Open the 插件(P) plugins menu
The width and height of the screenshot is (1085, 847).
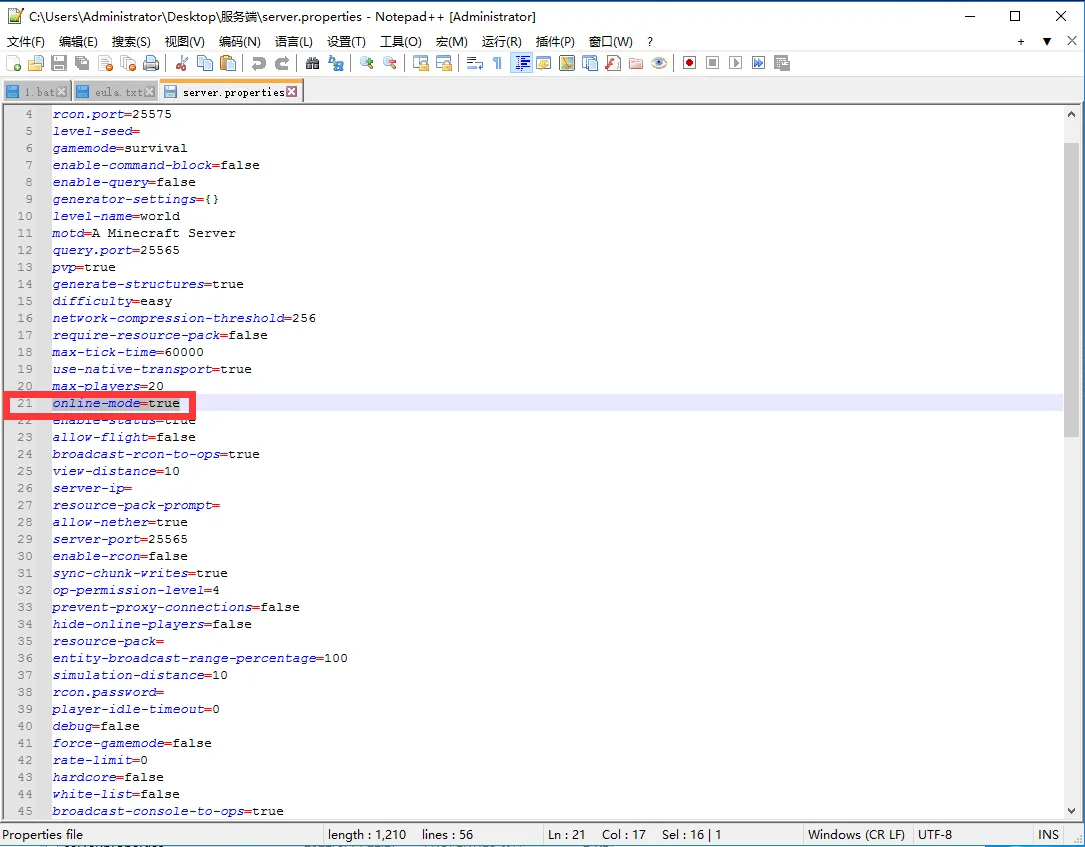555,41
